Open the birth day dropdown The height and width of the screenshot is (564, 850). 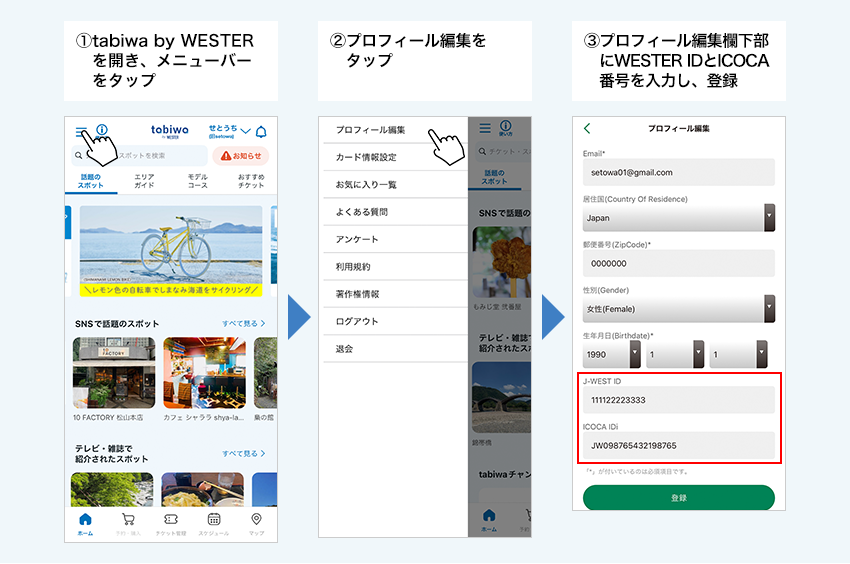pyautogui.click(x=738, y=354)
